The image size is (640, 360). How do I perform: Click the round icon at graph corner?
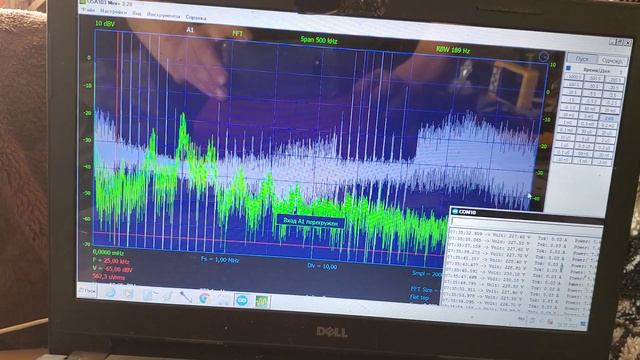[543, 57]
